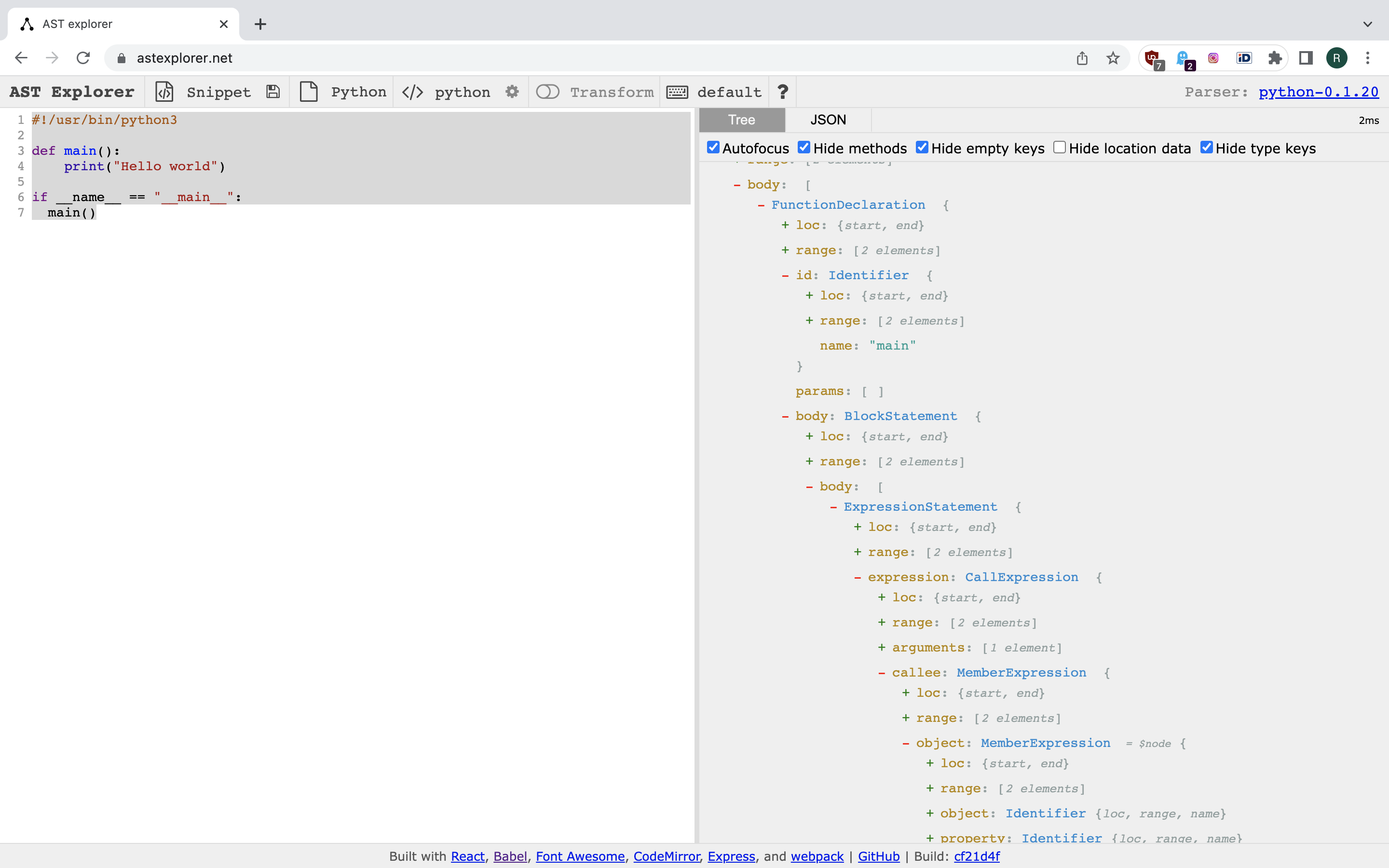
Task: Open the GitHub link in footer
Action: pos(879,856)
